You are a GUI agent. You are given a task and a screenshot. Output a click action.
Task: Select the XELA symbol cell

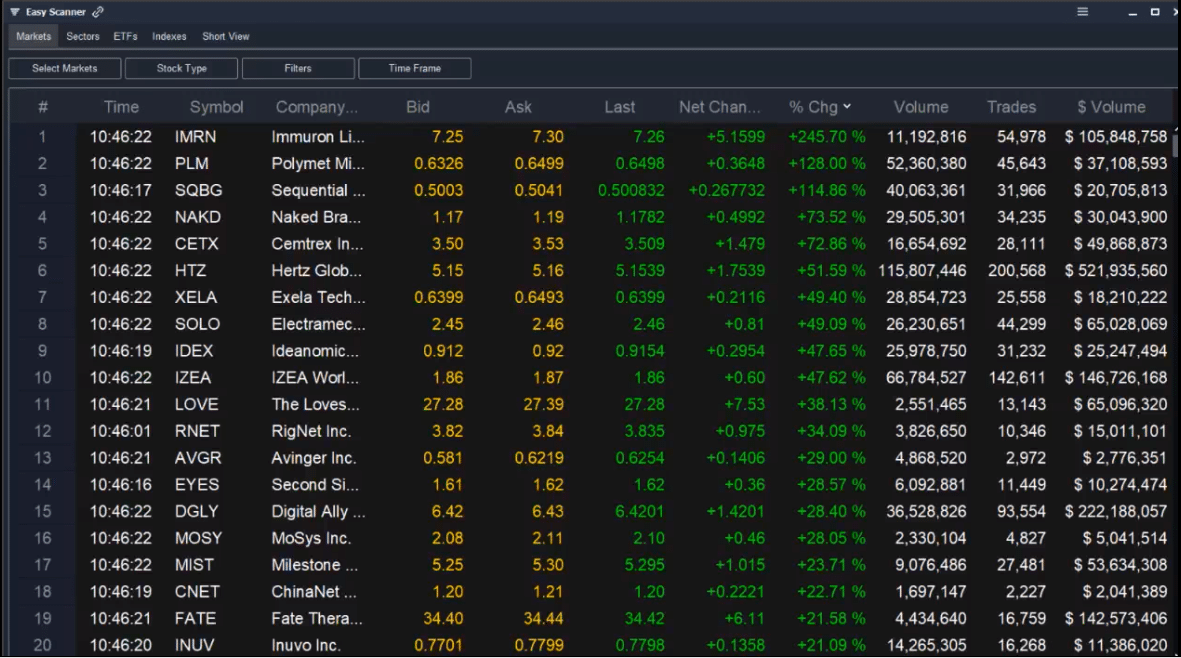196,297
